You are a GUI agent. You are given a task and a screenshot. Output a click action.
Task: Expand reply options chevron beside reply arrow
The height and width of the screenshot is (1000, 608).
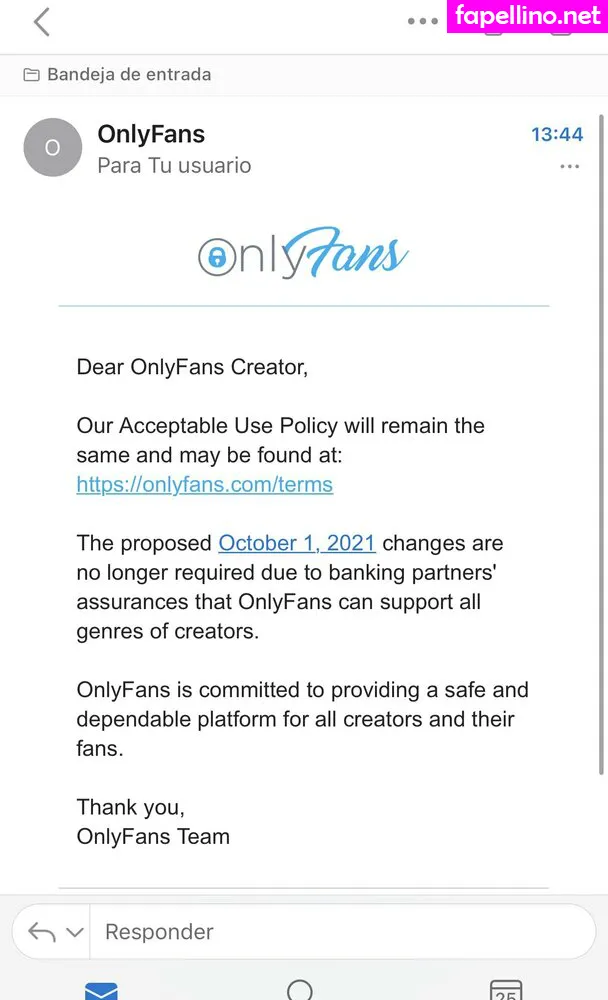point(74,932)
